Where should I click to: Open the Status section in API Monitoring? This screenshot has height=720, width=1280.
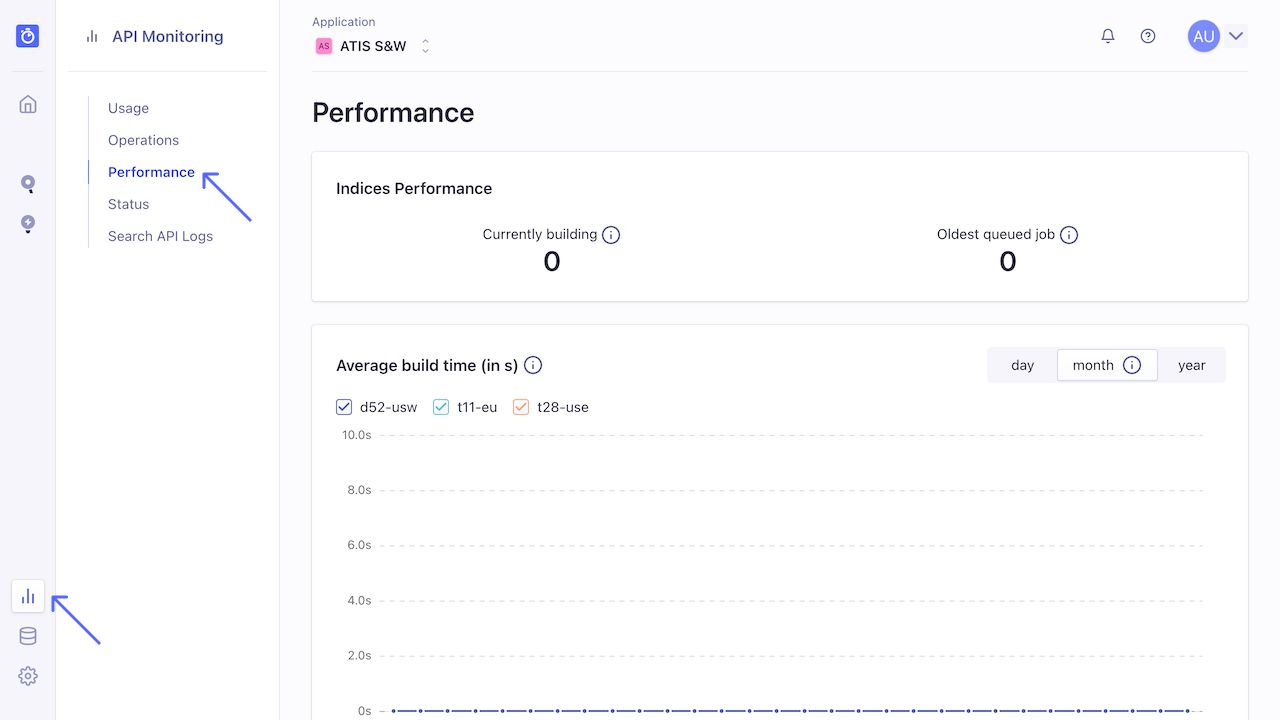coord(128,204)
